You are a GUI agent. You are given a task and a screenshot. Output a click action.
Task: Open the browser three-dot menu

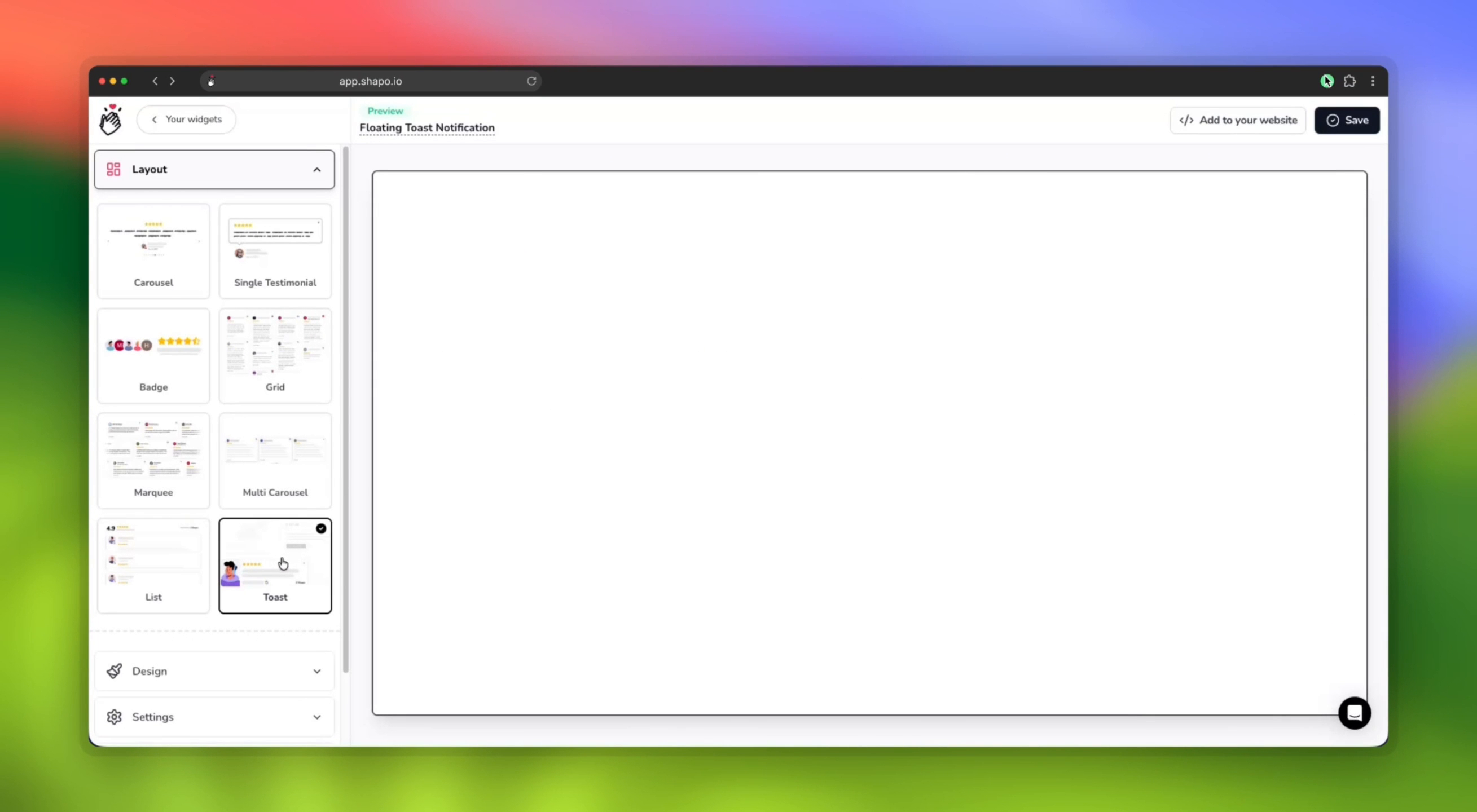tap(1373, 81)
